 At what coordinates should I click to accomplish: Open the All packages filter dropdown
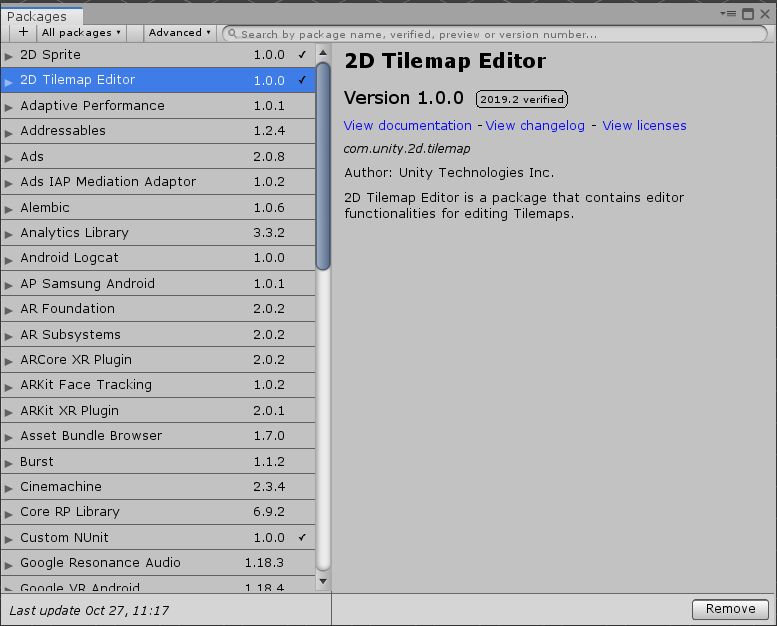tap(81, 33)
